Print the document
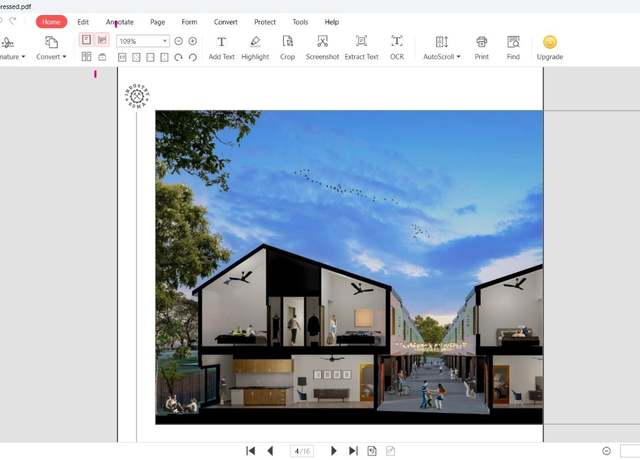Viewport: 640px width, 460px height. click(x=482, y=48)
